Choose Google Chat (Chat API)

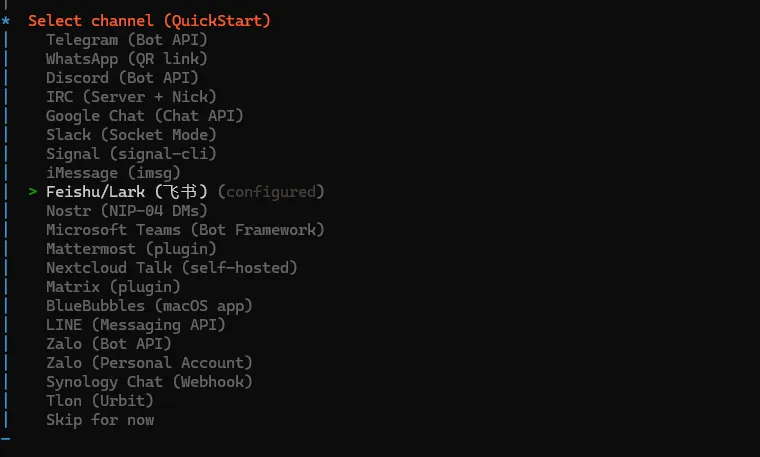145,116
